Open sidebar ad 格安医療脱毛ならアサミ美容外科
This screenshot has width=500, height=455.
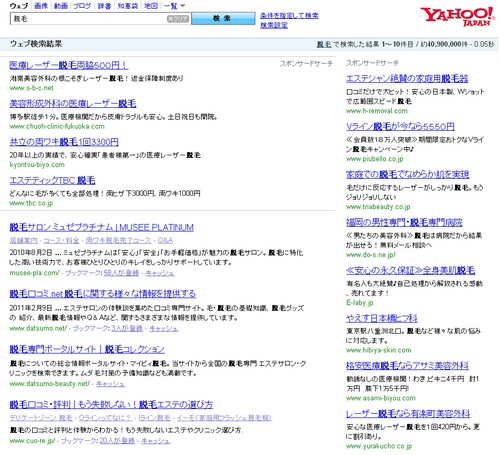point(407,366)
